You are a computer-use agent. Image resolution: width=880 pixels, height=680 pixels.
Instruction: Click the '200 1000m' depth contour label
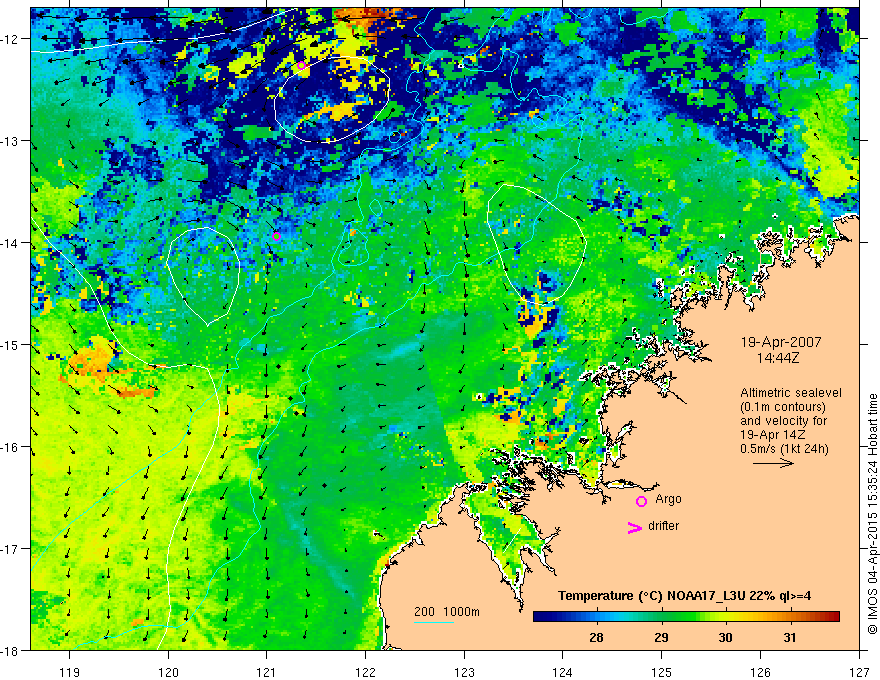[x=447, y=612]
